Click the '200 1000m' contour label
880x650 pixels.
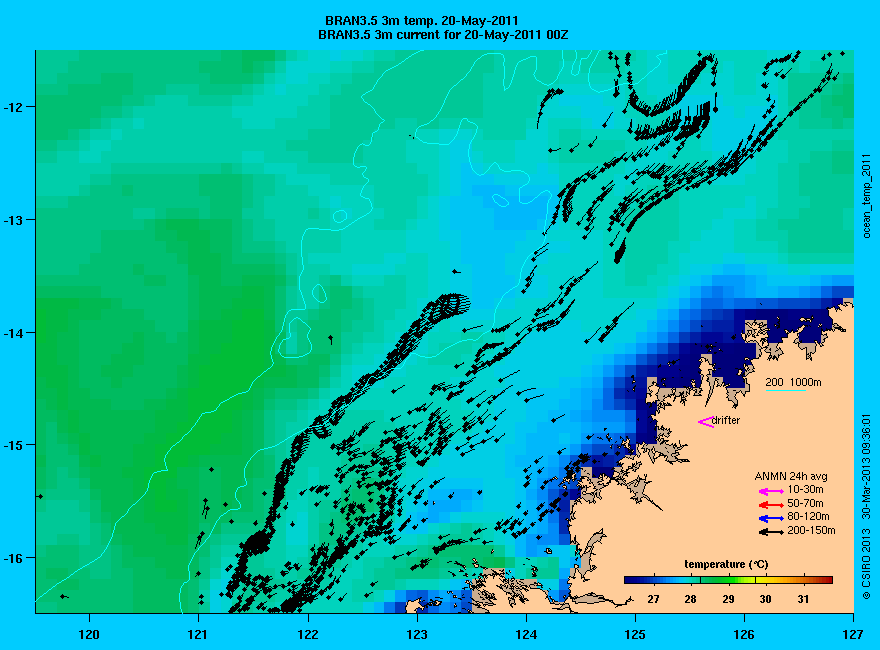tap(793, 382)
